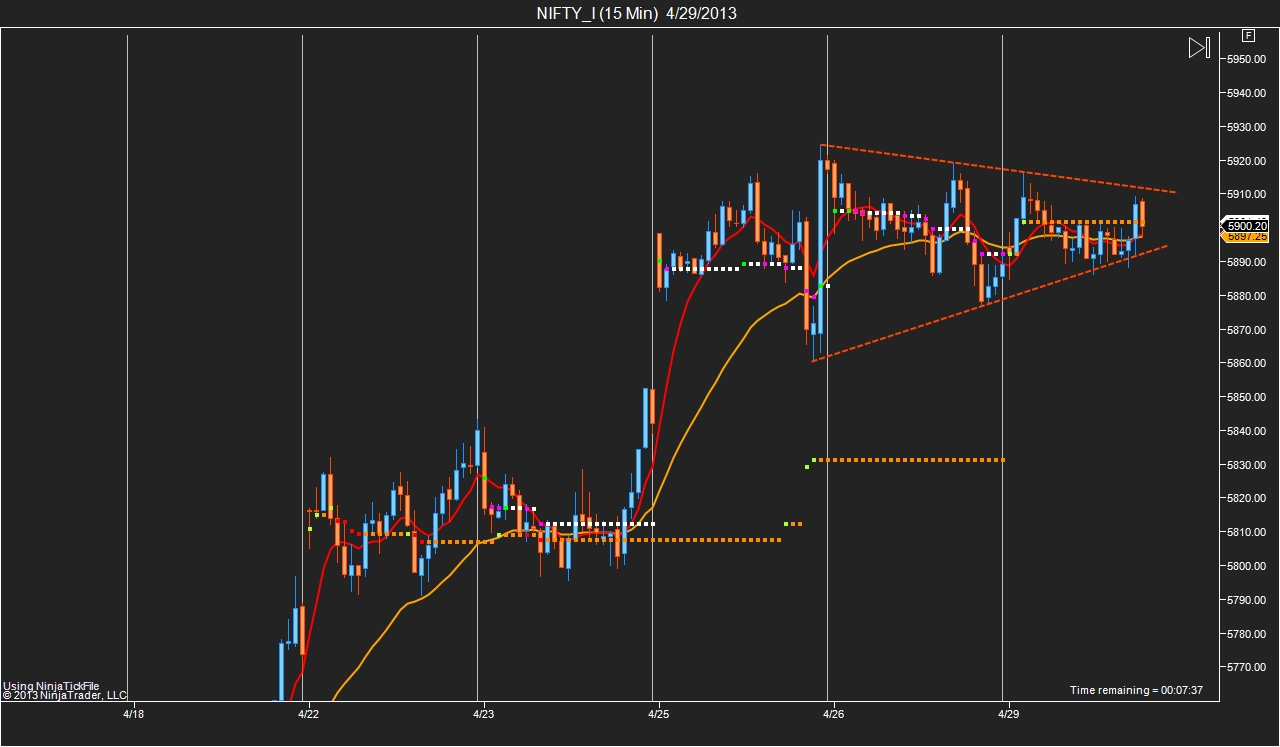Click the 5890 price axis label
The height and width of the screenshot is (747, 1280).
(x=1248, y=263)
